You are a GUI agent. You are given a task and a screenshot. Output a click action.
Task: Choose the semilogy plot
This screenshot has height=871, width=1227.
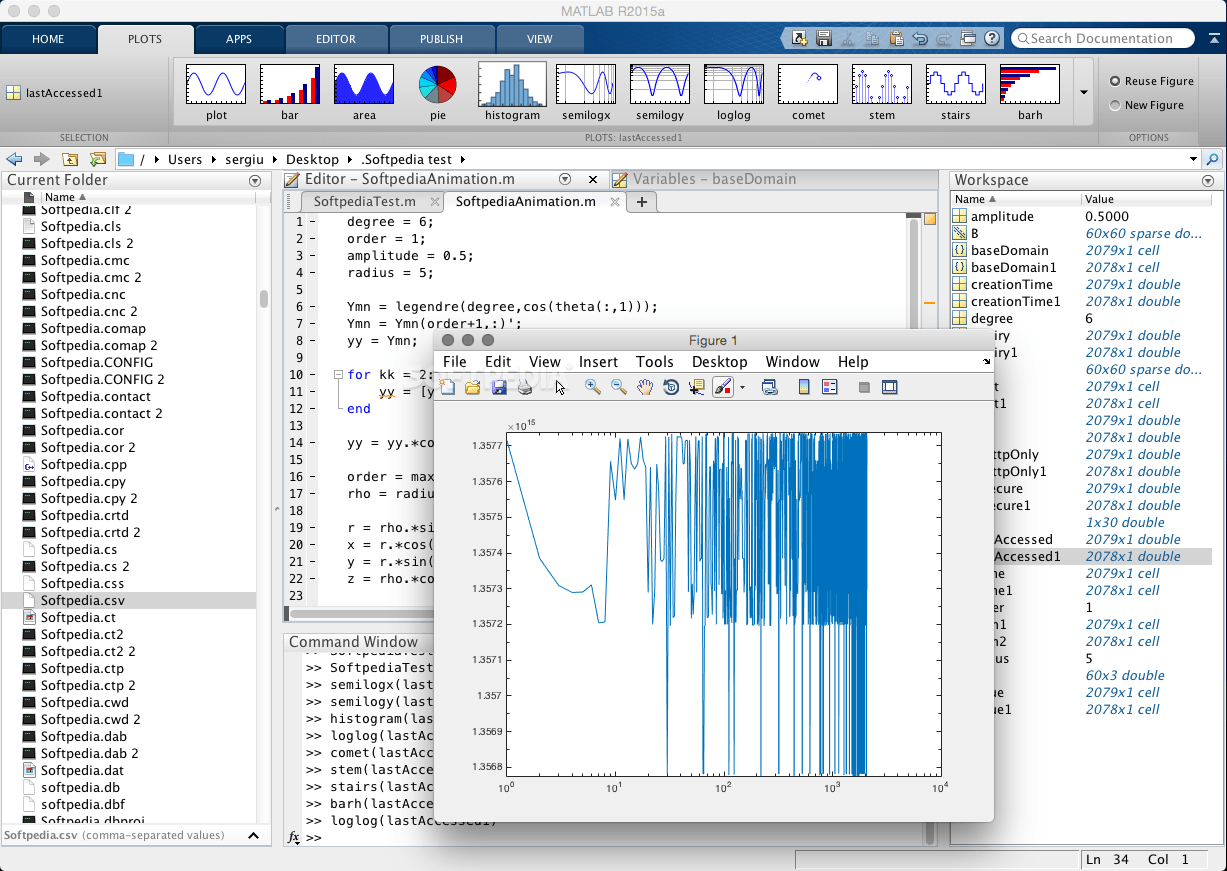coord(660,92)
